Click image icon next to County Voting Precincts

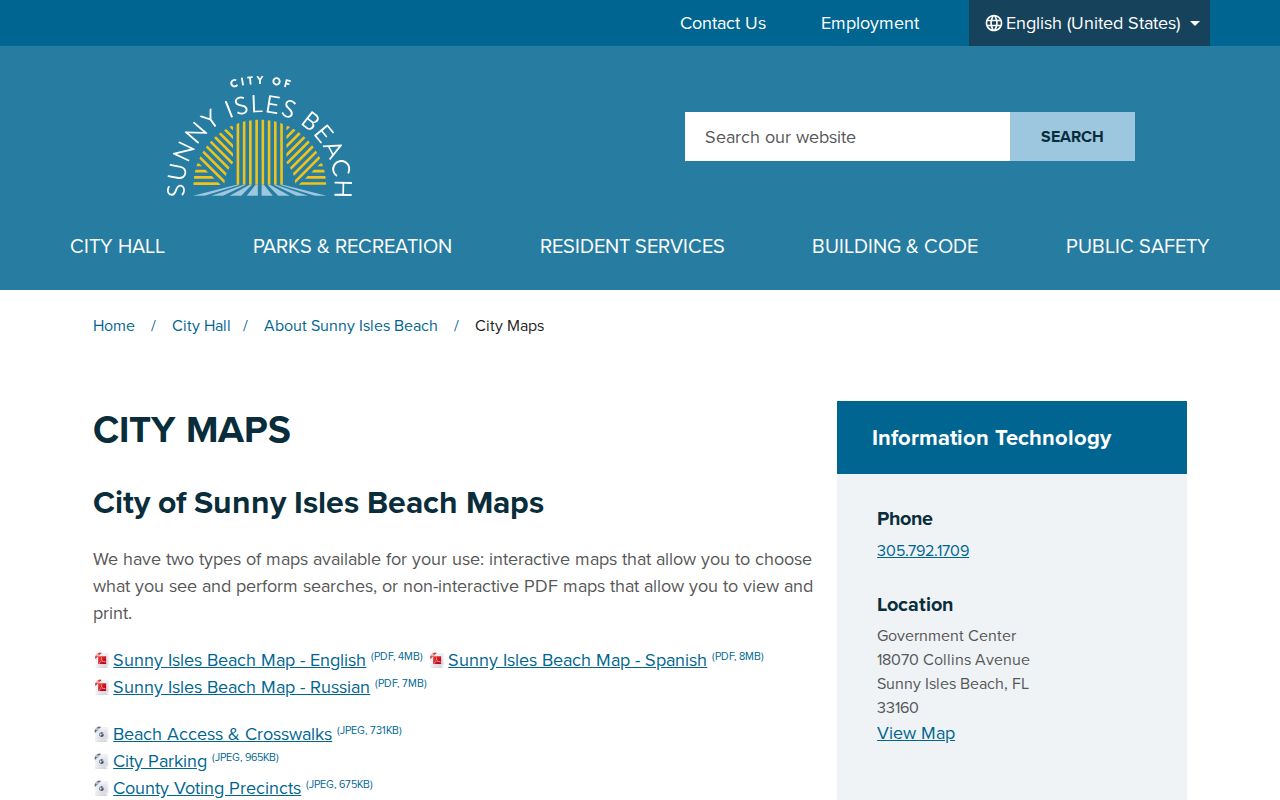101,788
